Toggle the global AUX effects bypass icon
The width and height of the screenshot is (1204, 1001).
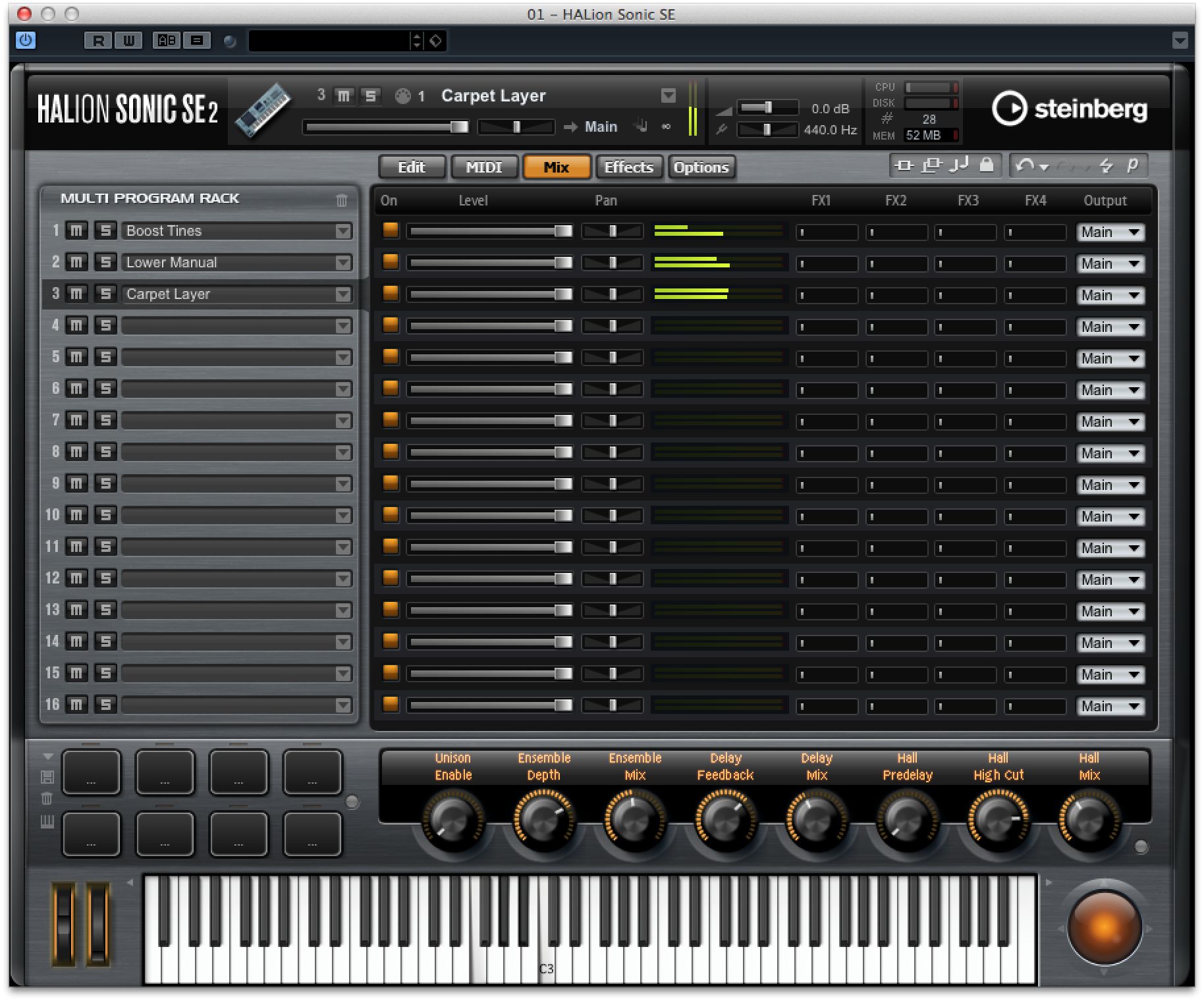[931, 165]
